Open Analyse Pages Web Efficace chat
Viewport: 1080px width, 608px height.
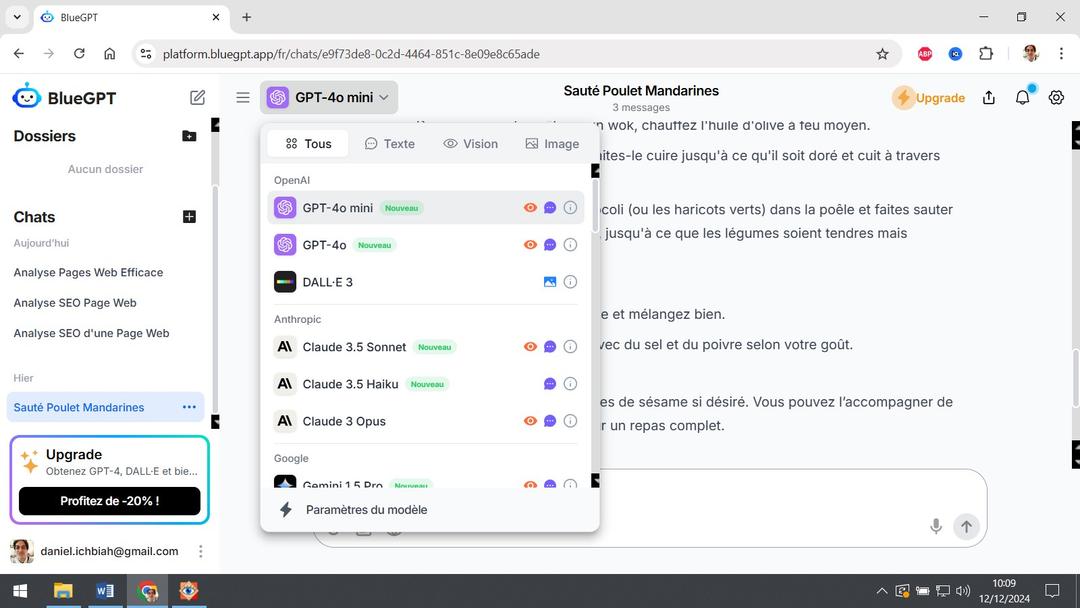tap(88, 272)
